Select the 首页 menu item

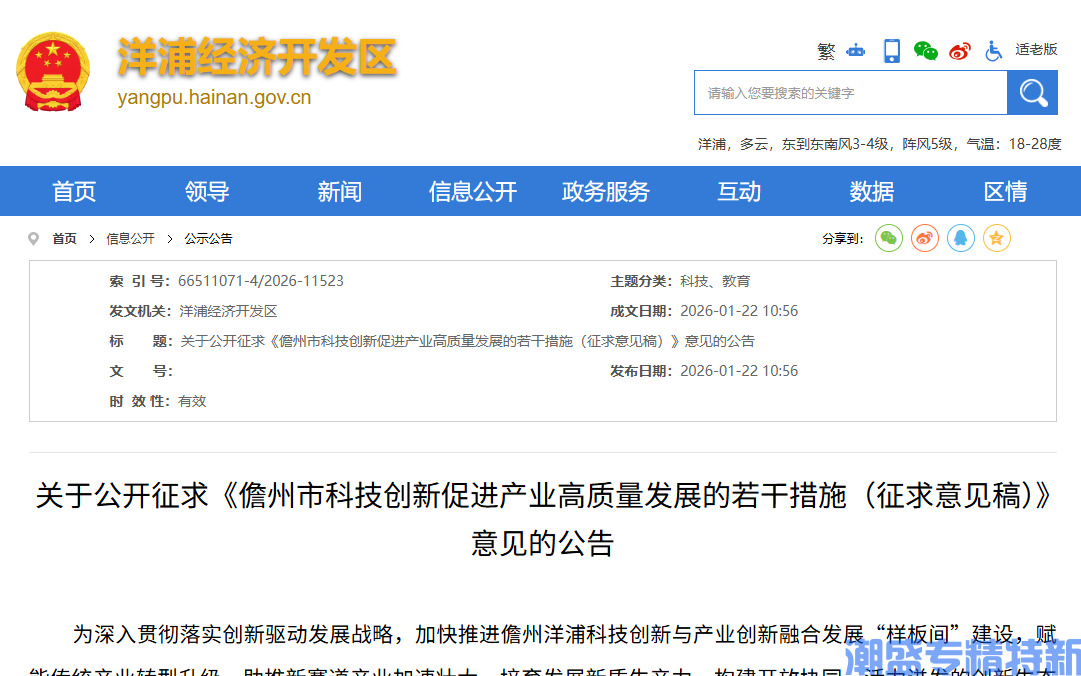[x=73, y=191]
